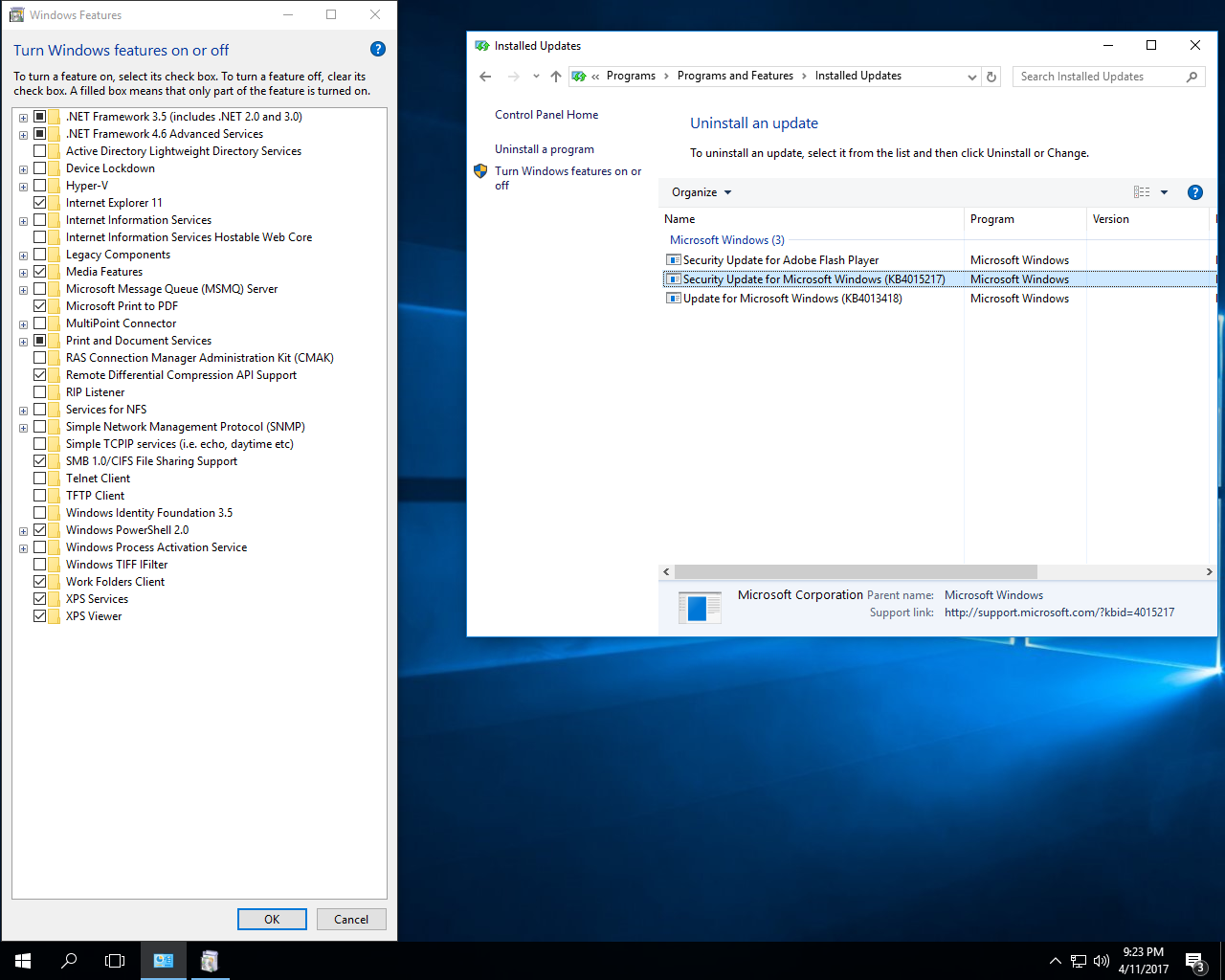Click the horizontal scrollbar in updates list
The width and height of the screenshot is (1225, 980).
(856, 571)
